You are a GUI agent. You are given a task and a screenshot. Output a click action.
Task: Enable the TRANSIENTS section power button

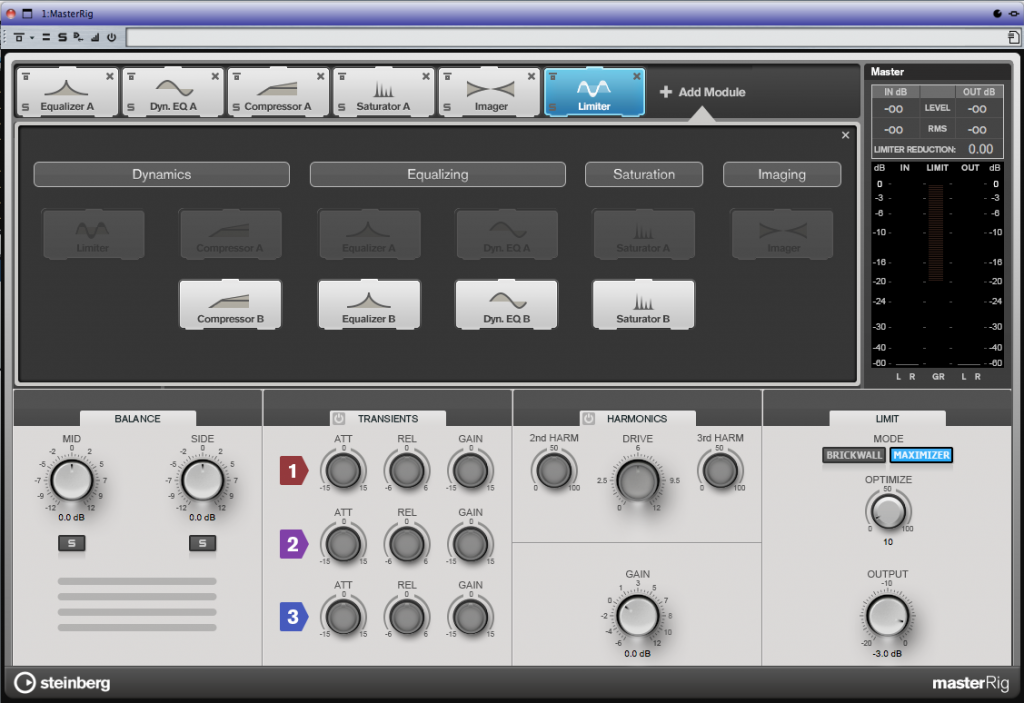click(338, 419)
